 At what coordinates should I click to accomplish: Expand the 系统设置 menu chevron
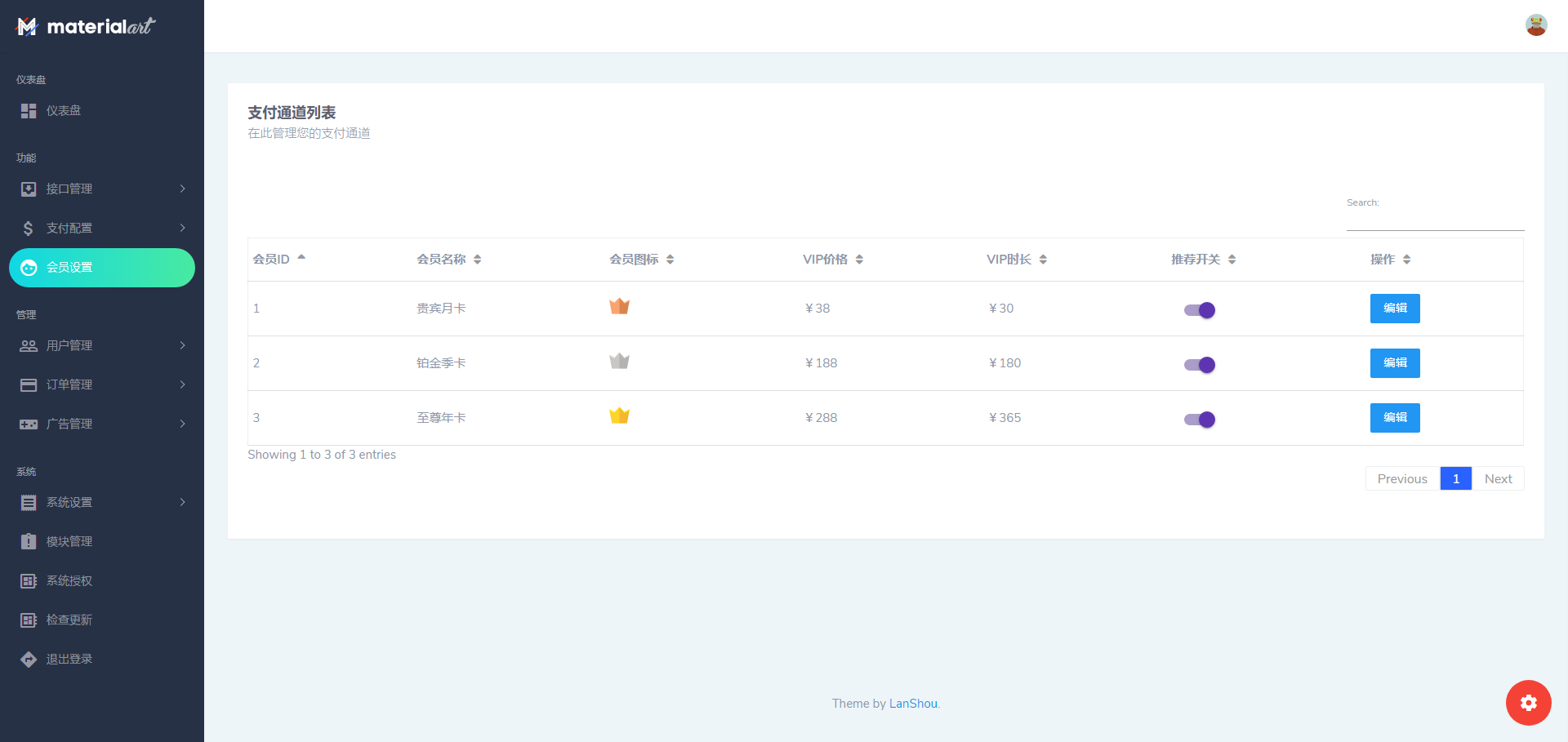[182, 503]
